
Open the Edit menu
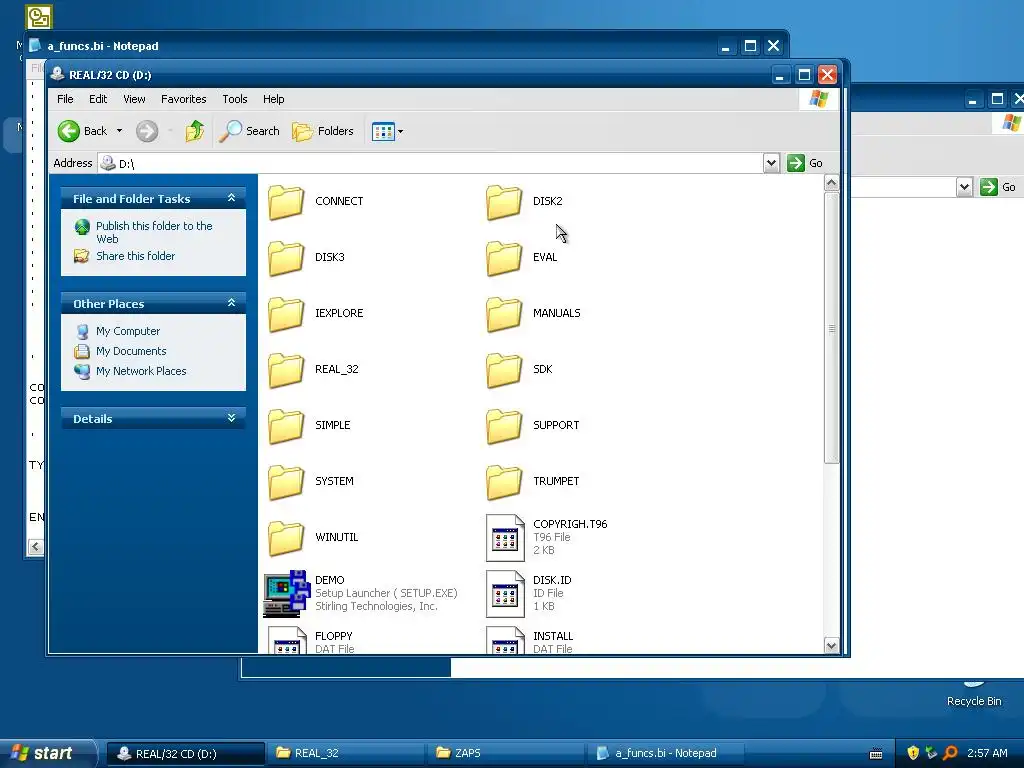tap(98, 99)
